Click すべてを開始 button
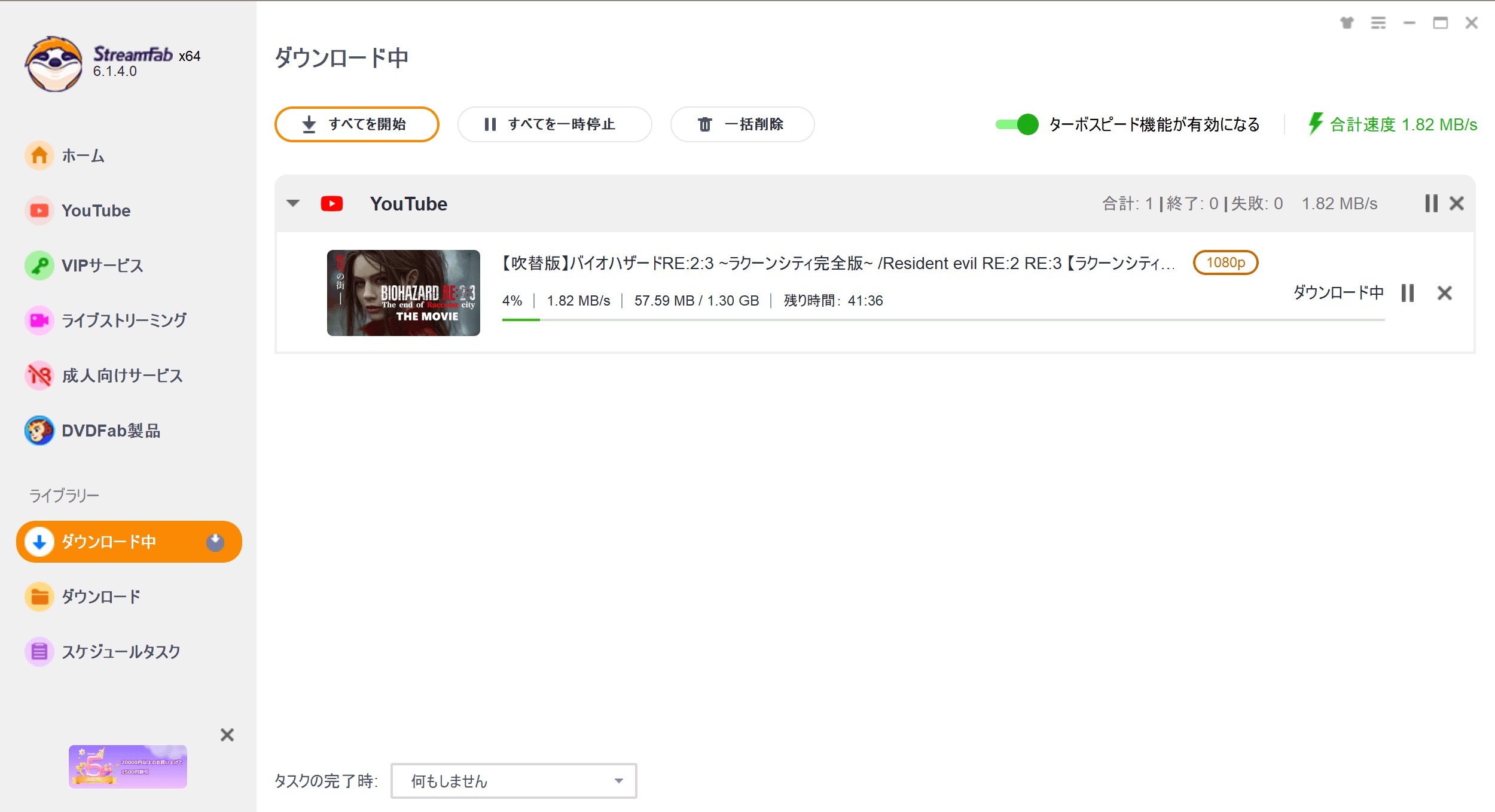Viewport: 1495px width, 812px height. (356, 124)
